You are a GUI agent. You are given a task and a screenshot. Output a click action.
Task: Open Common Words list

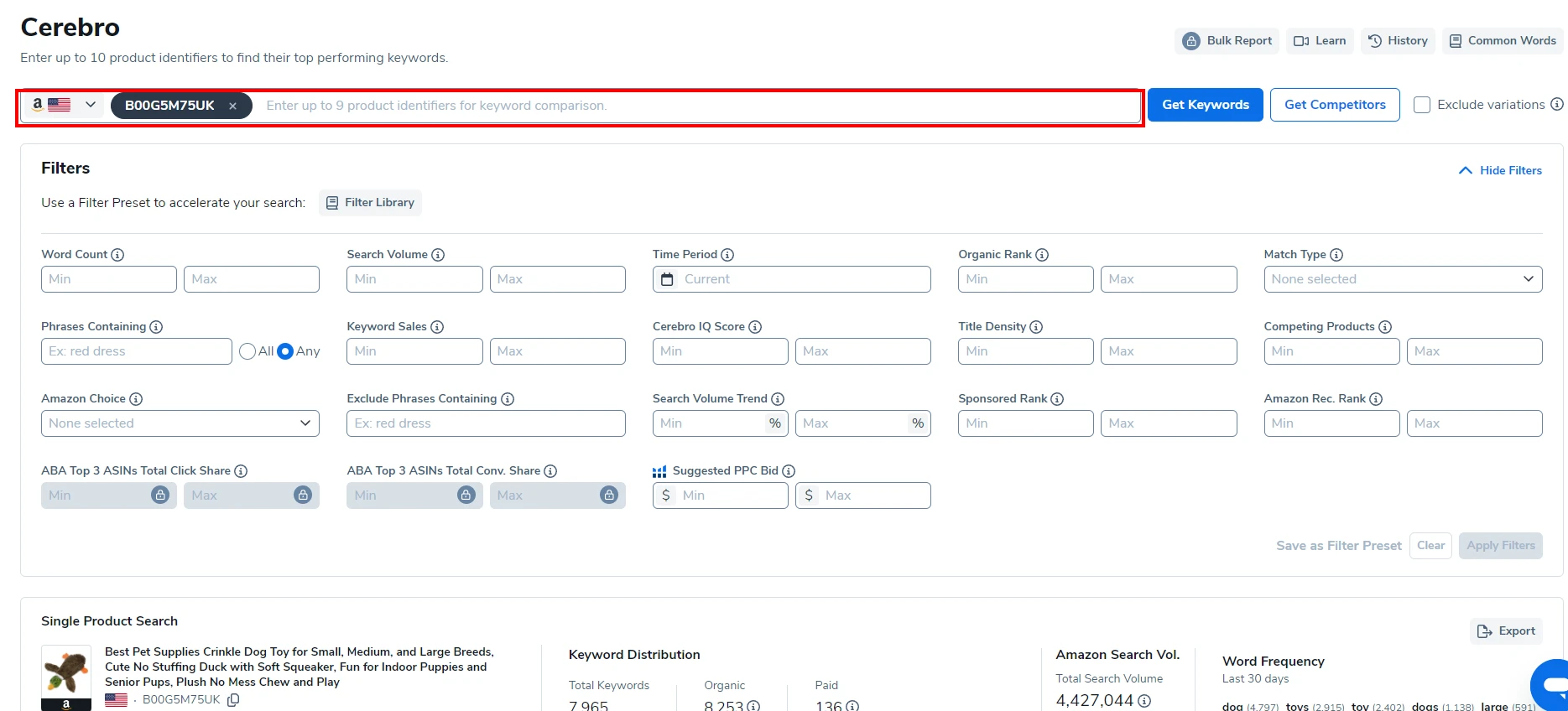(x=1503, y=40)
